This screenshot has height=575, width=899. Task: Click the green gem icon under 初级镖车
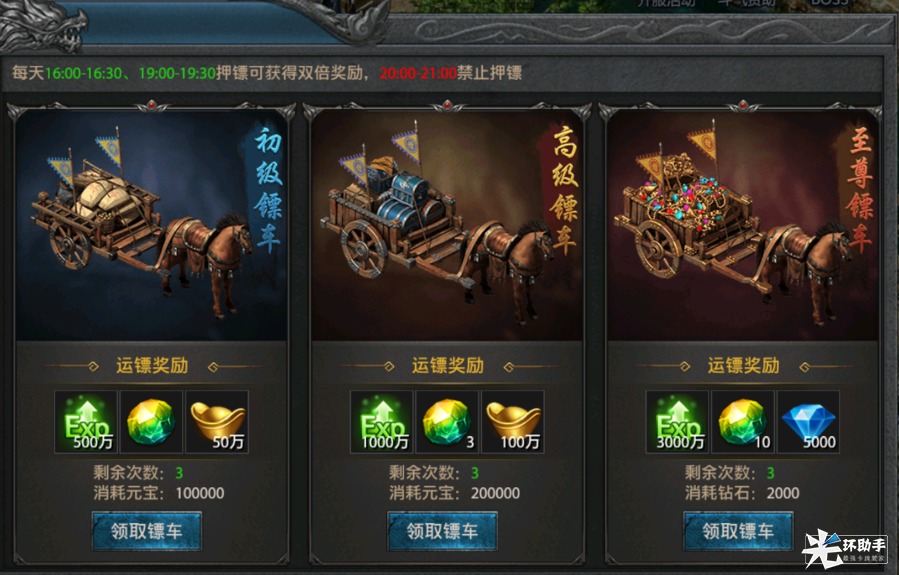[151, 422]
